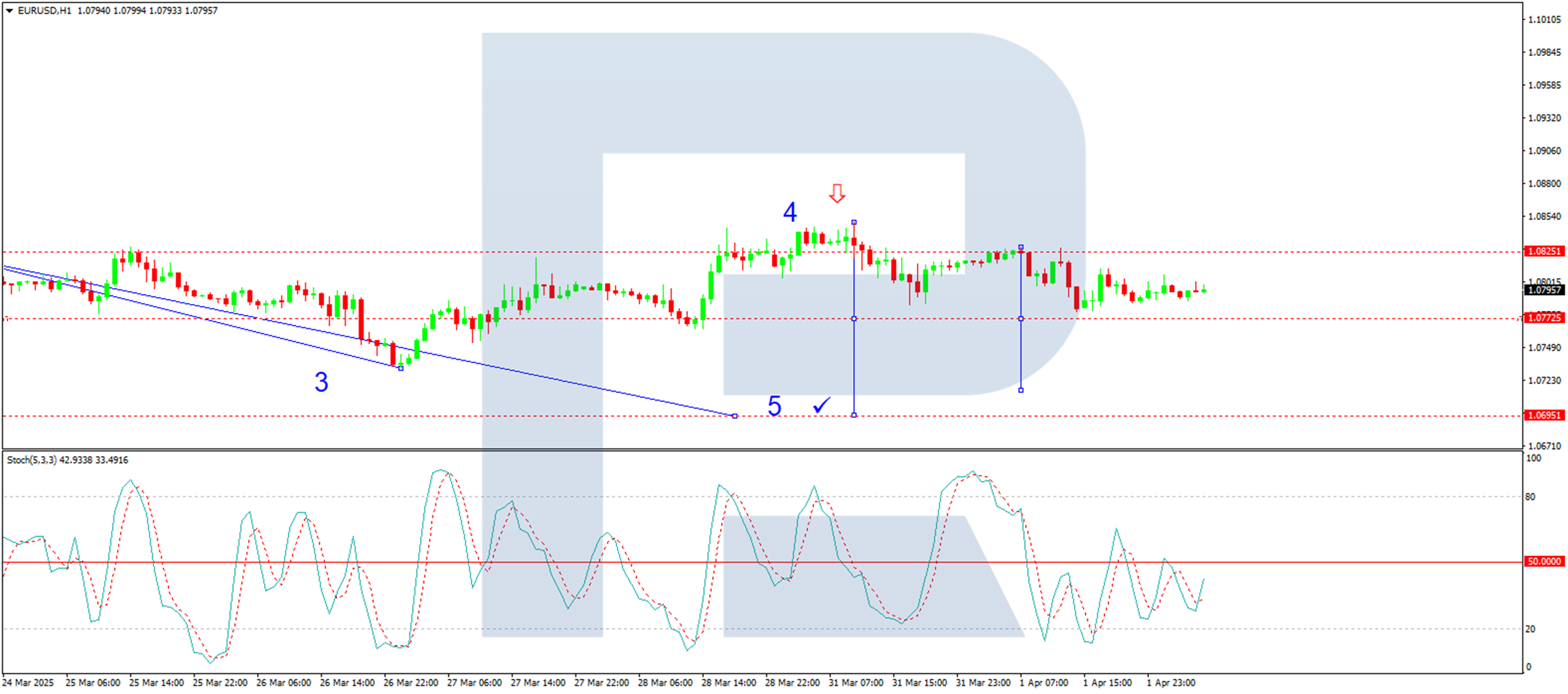This screenshot has height=694, width=1568.
Task: Click the red 1.08251 price level tag
Action: pos(1544,251)
